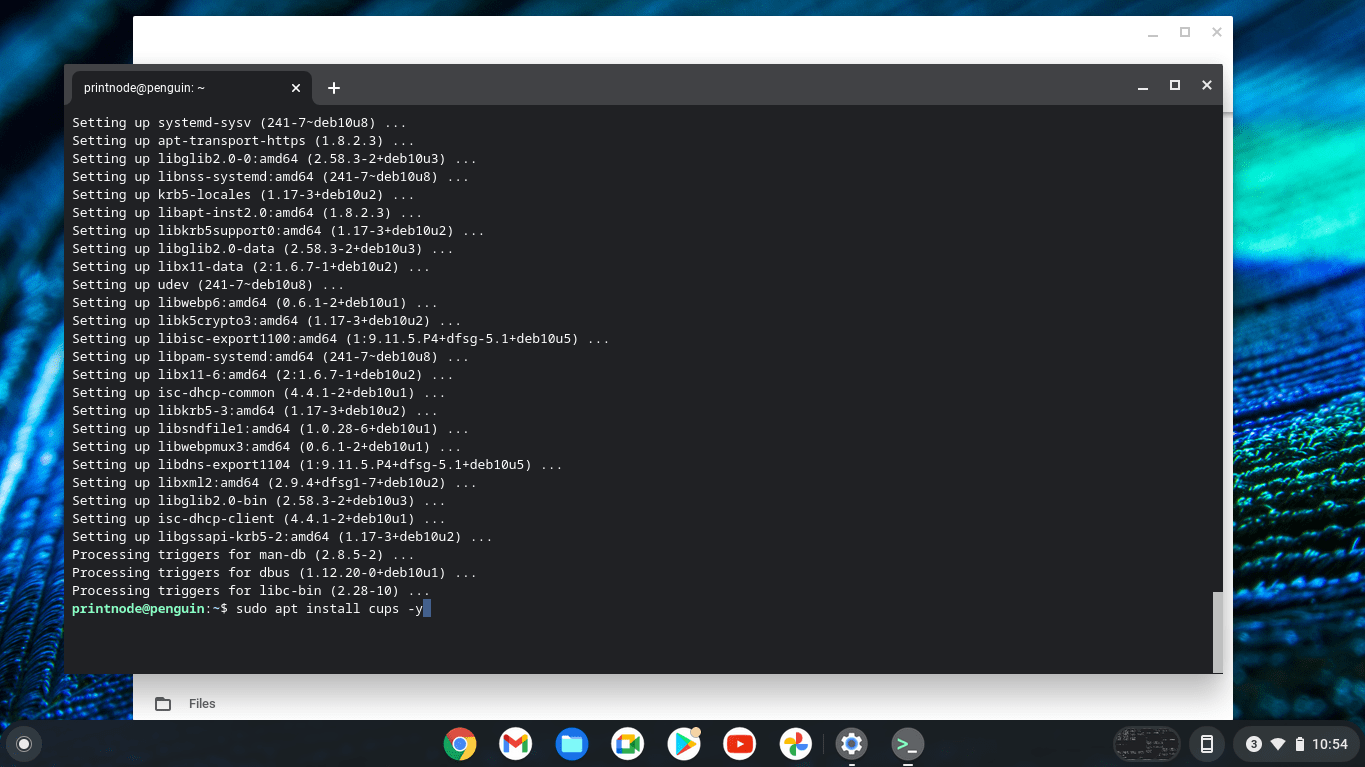Open Gmail from the shelf
The width and height of the screenshot is (1365, 767).
(515, 744)
